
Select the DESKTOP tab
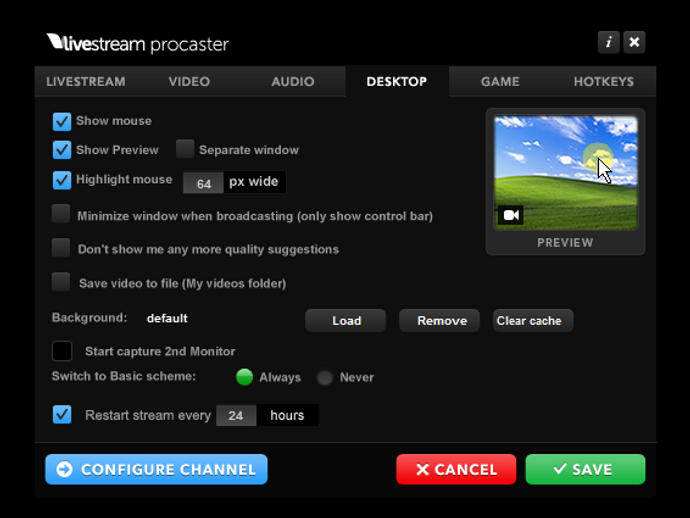(397, 81)
